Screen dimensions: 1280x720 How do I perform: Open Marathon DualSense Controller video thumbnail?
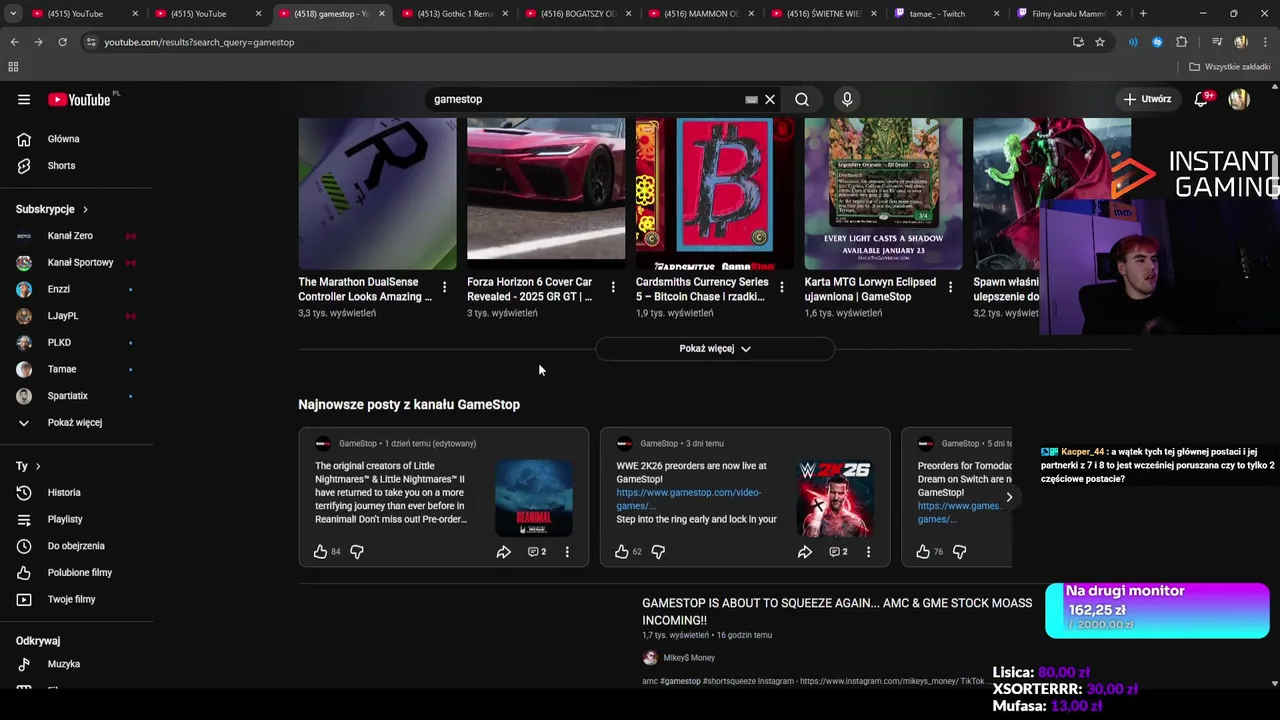point(377,194)
